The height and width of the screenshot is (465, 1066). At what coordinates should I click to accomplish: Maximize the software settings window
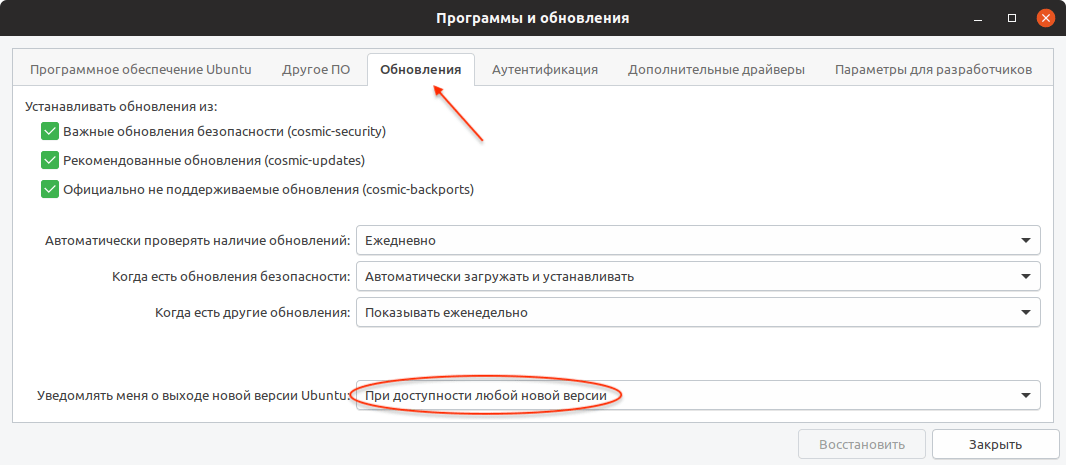[1012, 18]
